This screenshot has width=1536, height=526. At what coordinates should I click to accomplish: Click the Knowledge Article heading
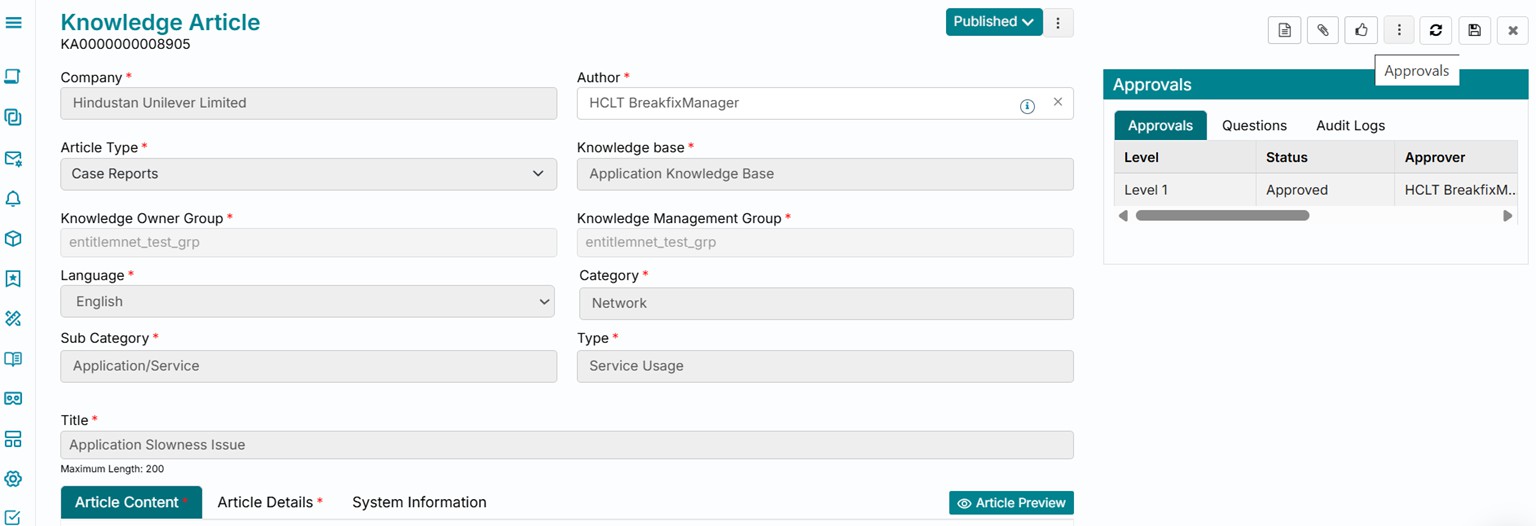click(x=160, y=22)
